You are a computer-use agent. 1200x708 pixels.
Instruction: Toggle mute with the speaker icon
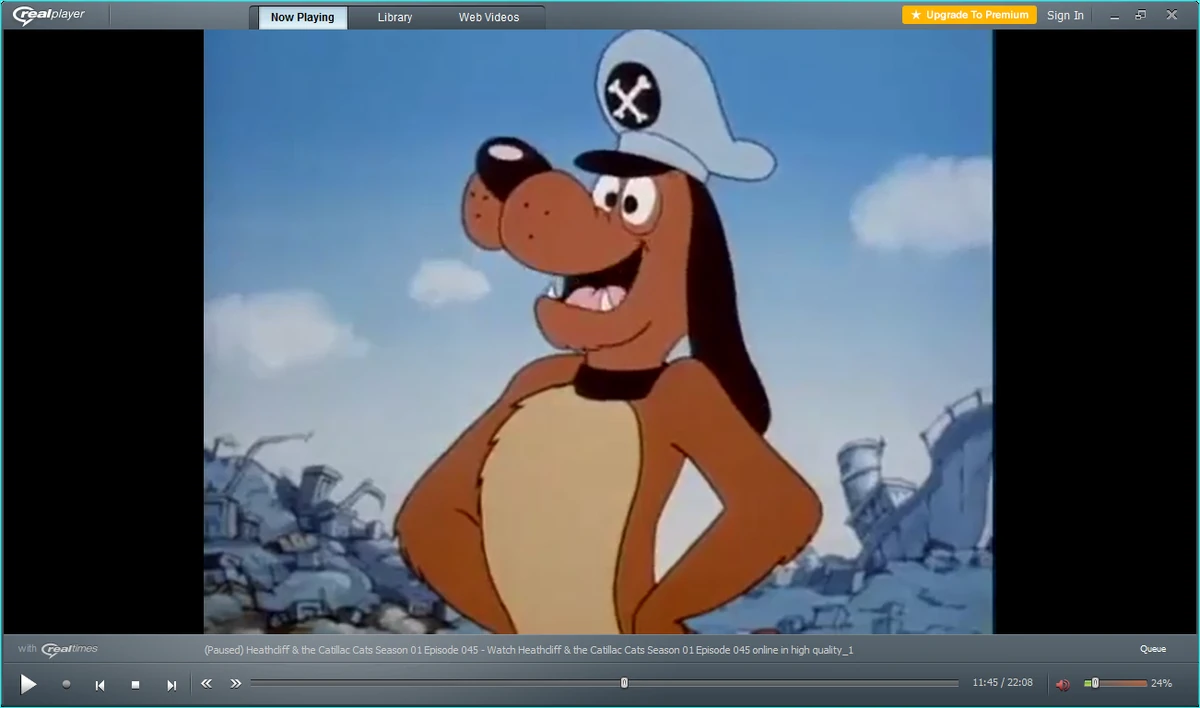[x=1064, y=684]
